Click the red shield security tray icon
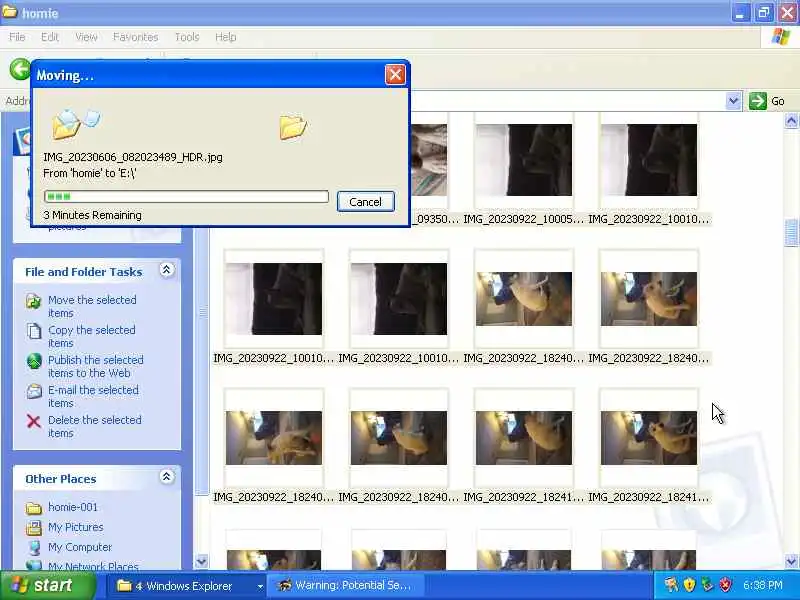The image size is (800, 600). (725, 585)
